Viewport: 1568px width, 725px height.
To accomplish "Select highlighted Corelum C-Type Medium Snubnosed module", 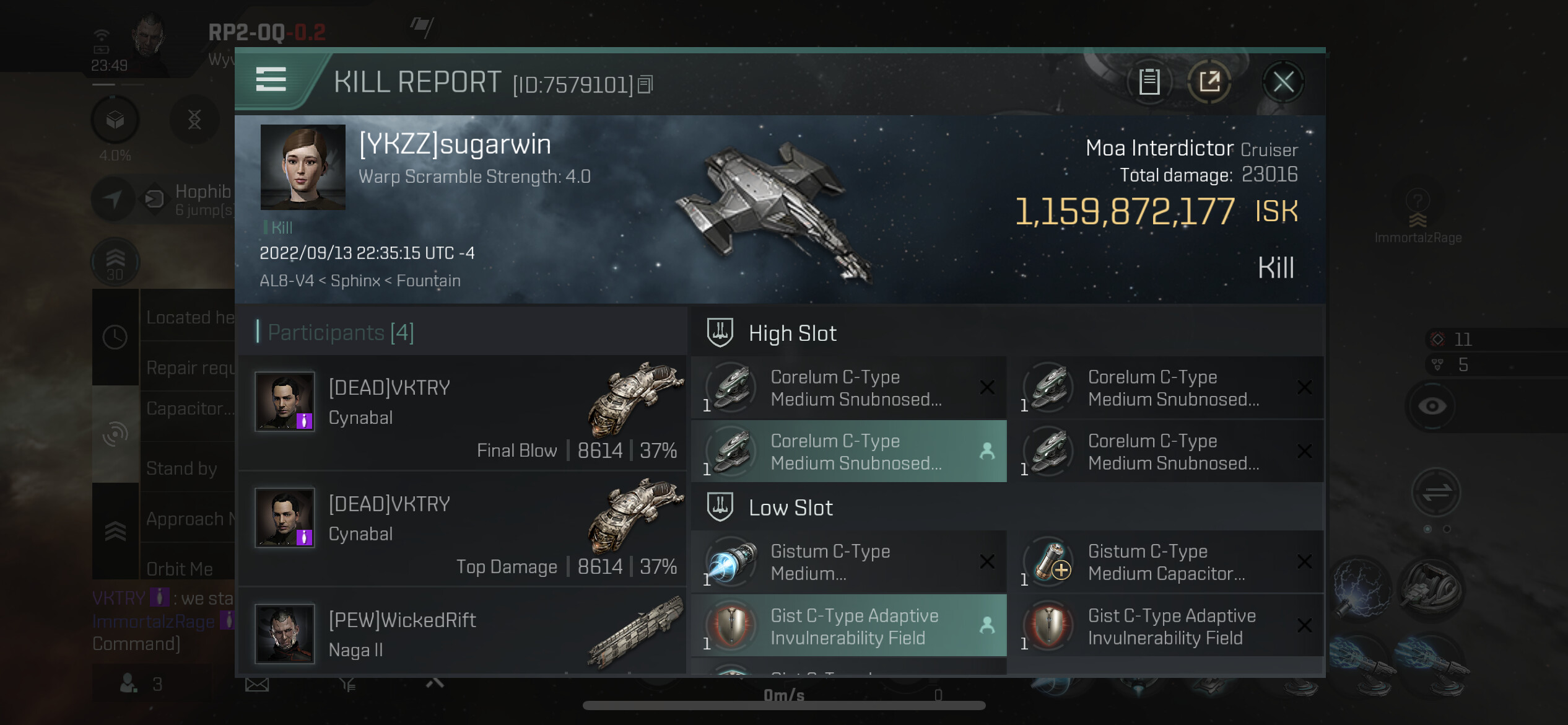I will pos(848,452).
